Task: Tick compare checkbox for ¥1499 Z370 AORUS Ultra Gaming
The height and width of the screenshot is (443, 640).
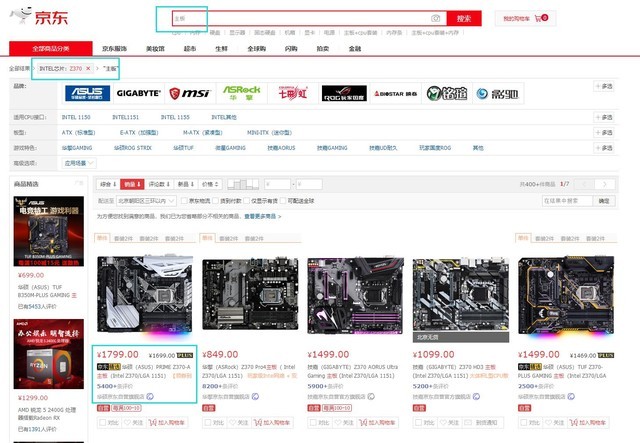Action: coord(313,423)
